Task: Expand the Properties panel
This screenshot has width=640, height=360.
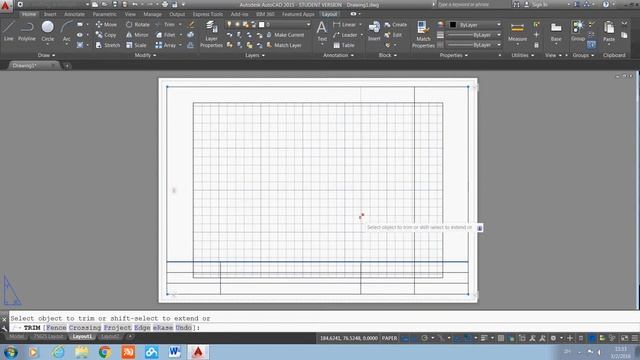Action: [453, 55]
